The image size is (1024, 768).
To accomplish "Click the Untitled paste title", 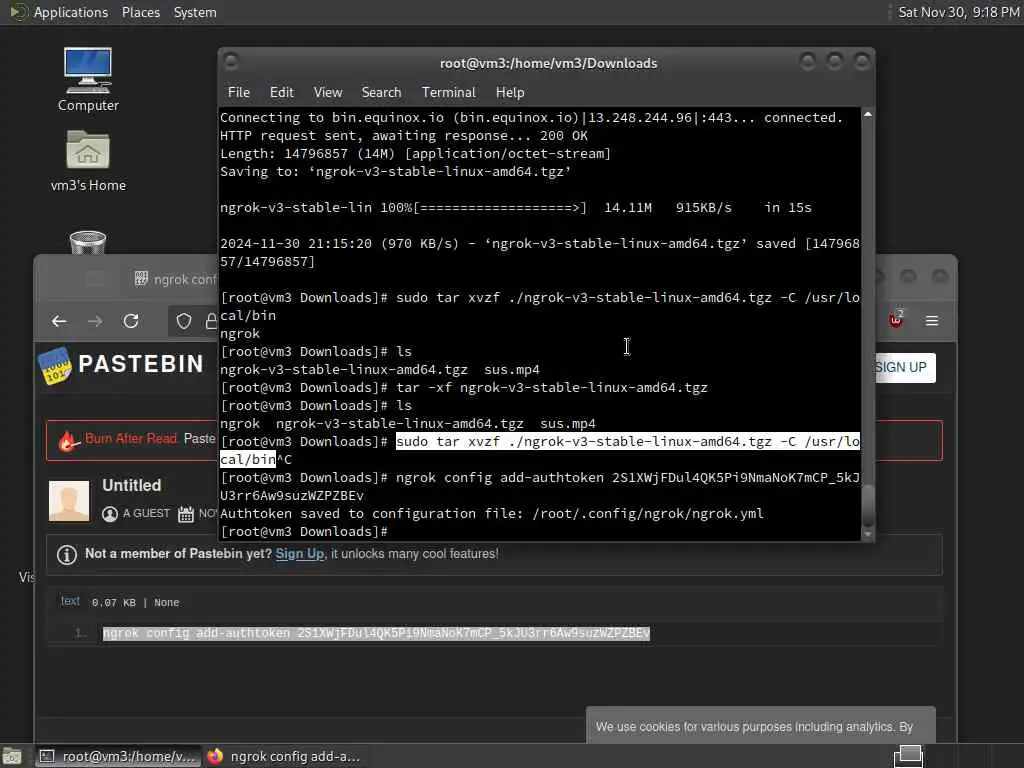I will (131, 485).
